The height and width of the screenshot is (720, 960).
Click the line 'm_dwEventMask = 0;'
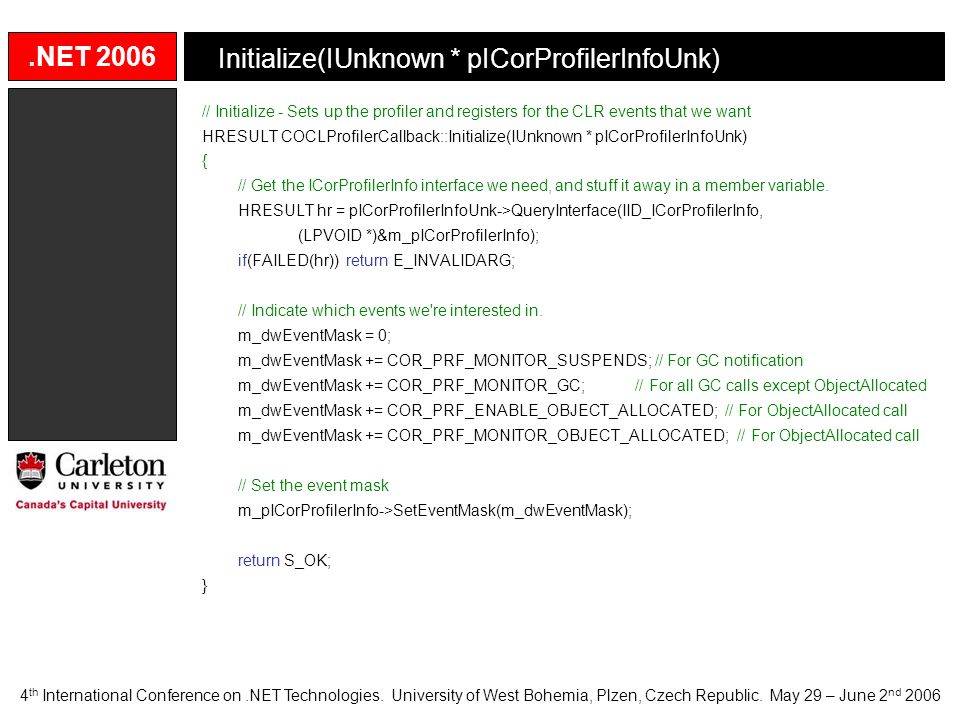[x=314, y=336]
